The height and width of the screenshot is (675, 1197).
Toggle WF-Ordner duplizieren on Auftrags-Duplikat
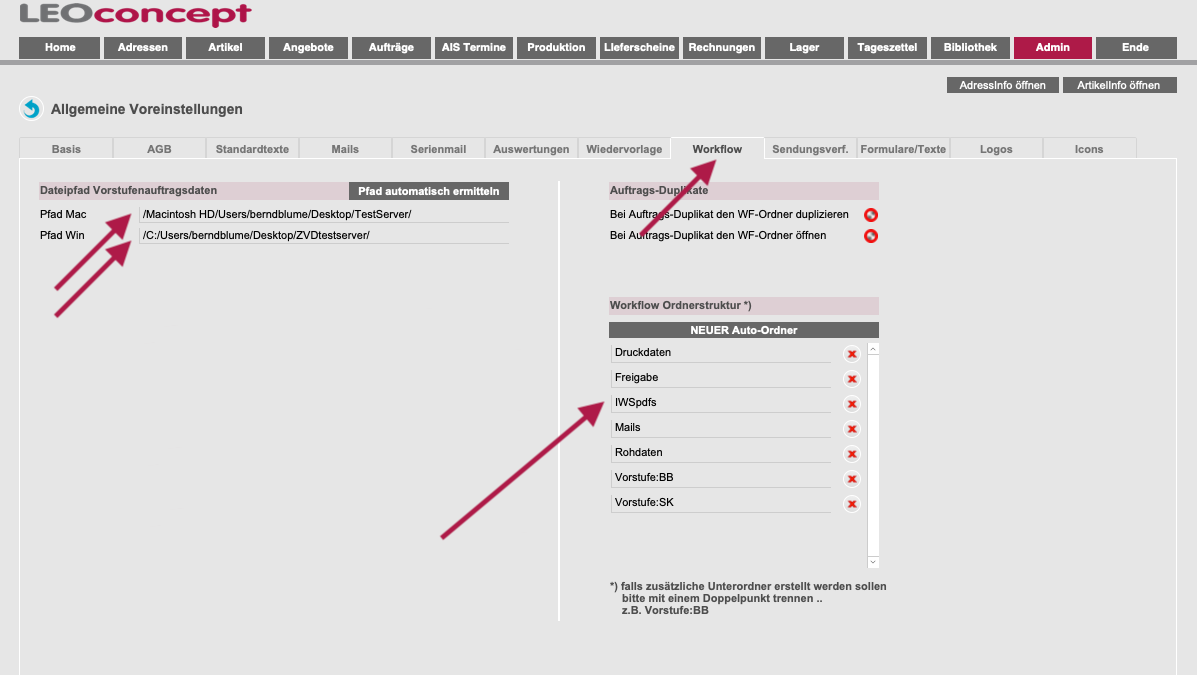871,215
